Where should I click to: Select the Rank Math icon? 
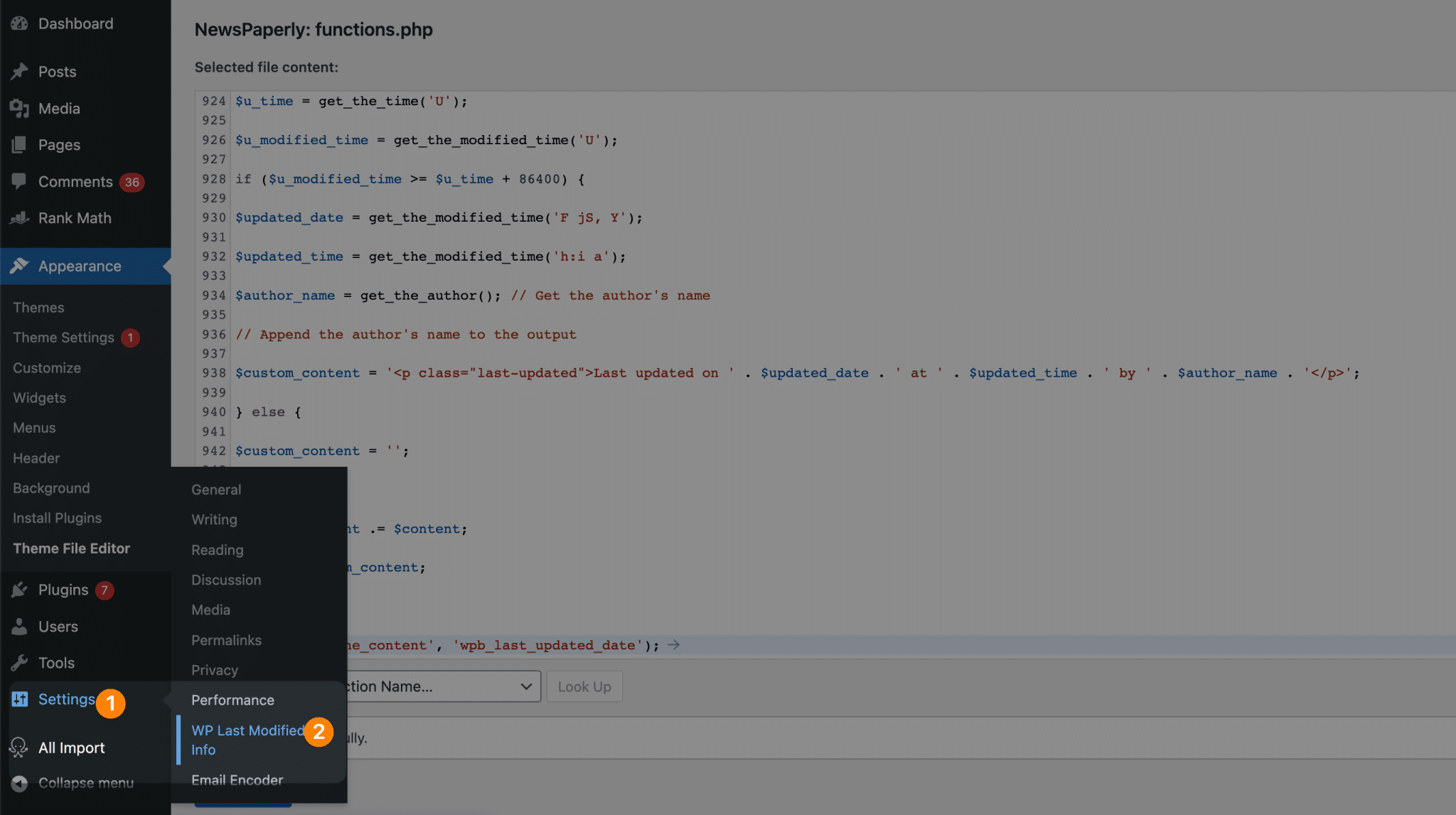[21, 217]
